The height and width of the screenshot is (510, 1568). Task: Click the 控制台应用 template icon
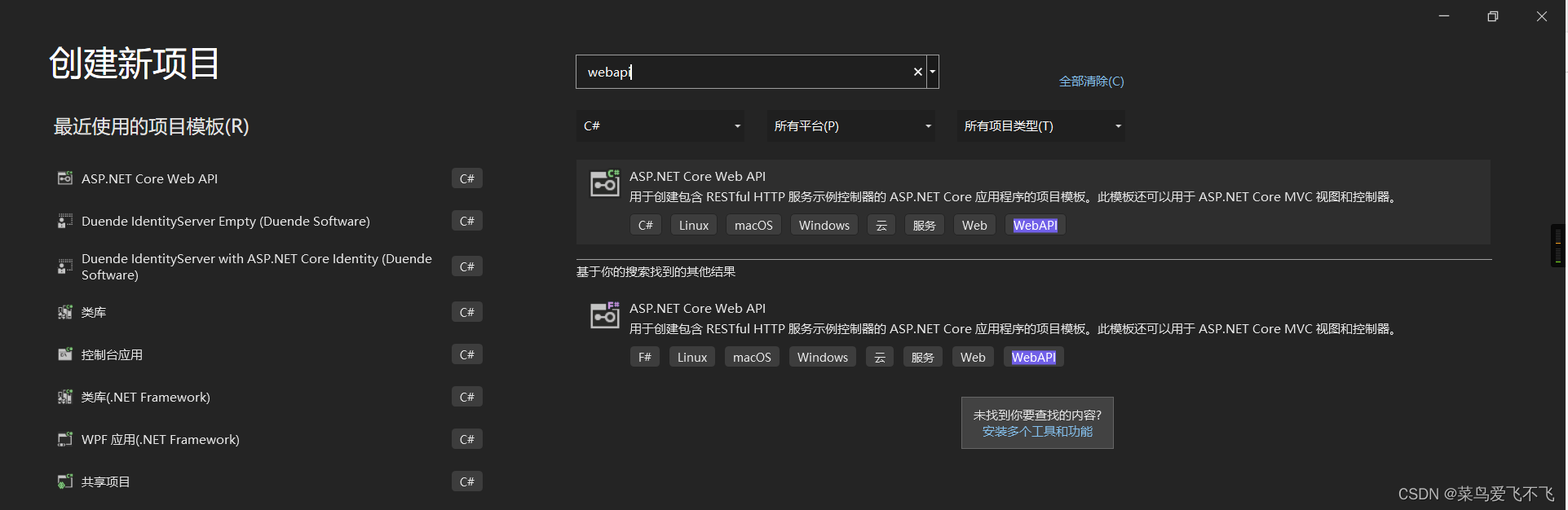pyautogui.click(x=65, y=354)
